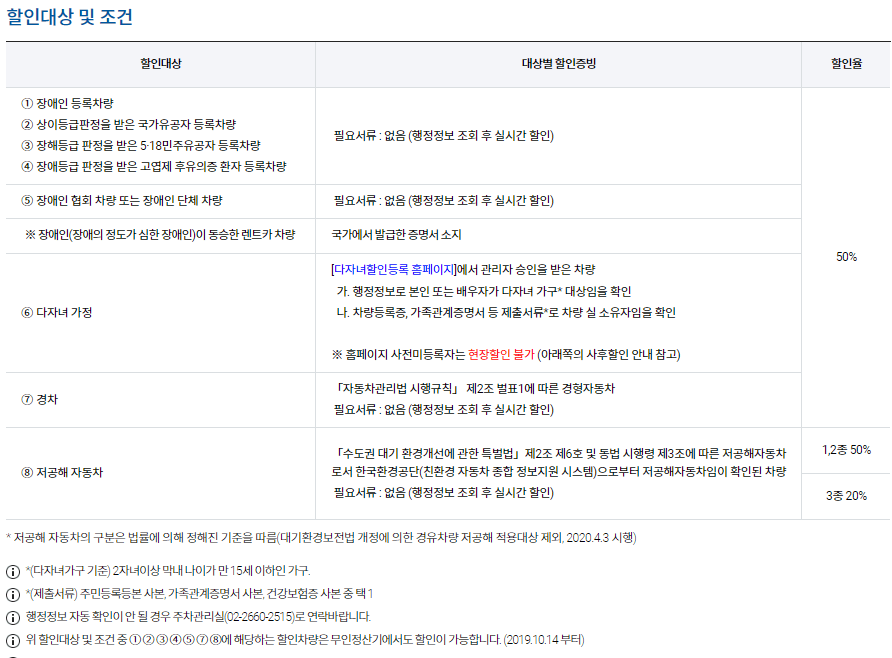The height and width of the screenshot is (658, 892).
Task: Click the info icon beside 다자녀가구 기준 note
Action: point(13,572)
